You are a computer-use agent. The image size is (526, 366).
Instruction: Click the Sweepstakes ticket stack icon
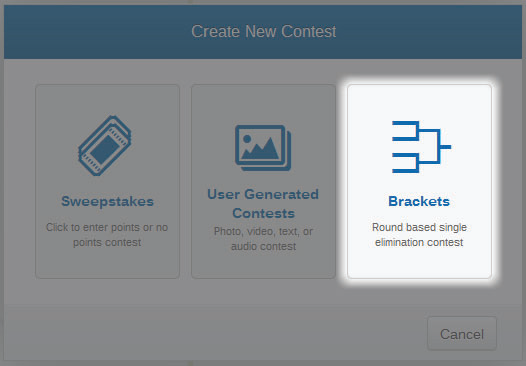pos(105,145)
